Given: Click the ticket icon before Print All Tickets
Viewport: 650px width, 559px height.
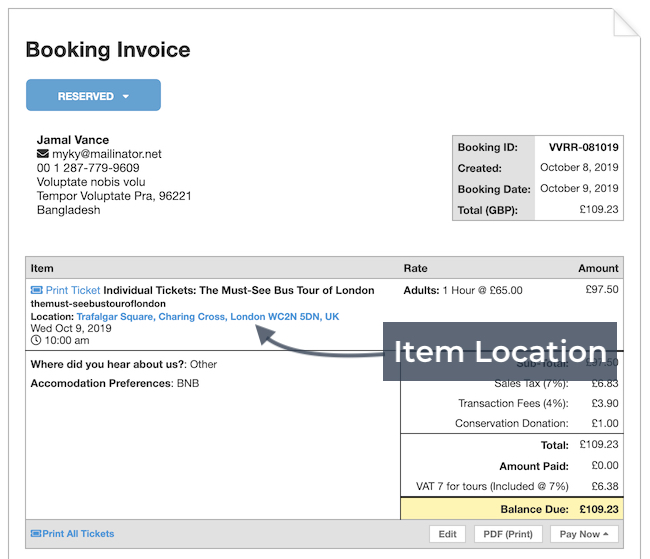Looking at the screenshot, I should [36, 534].
